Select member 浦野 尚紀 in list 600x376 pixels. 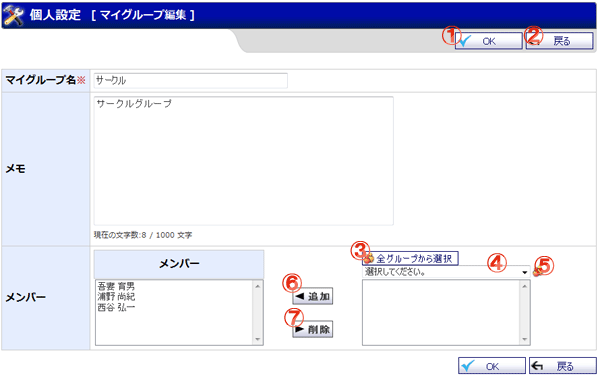click(116, 296)
